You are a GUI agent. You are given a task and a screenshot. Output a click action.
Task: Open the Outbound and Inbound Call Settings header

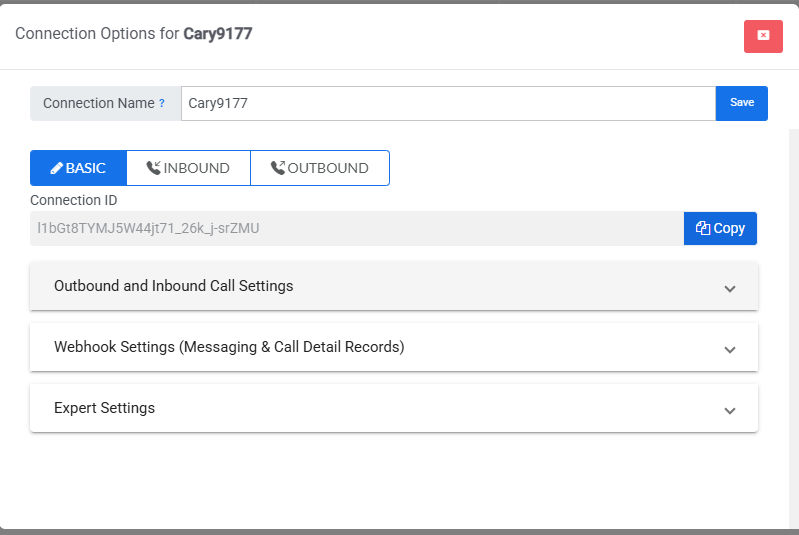click(174, 286)
